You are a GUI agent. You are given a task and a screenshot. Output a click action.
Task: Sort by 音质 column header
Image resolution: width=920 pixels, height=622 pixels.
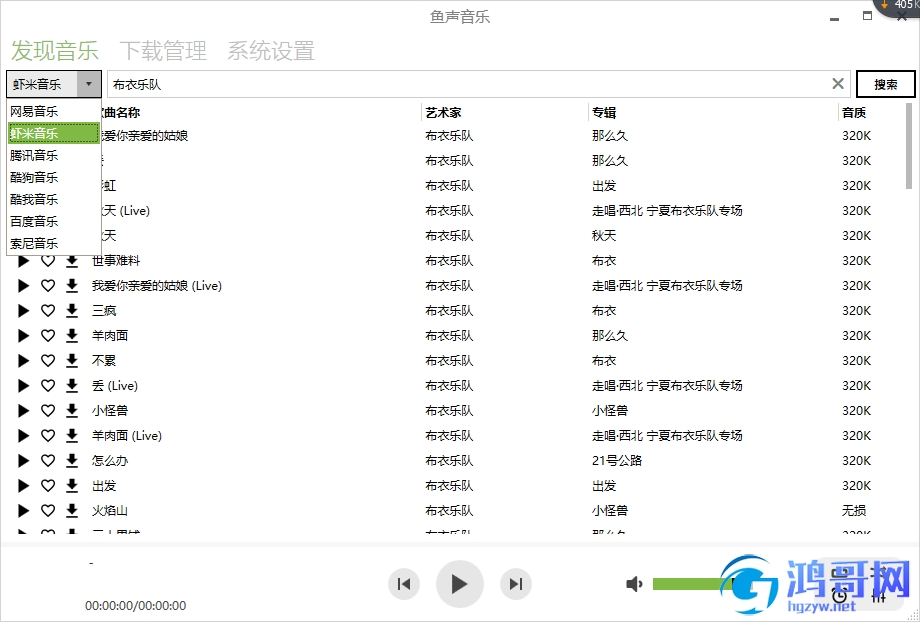854,113
